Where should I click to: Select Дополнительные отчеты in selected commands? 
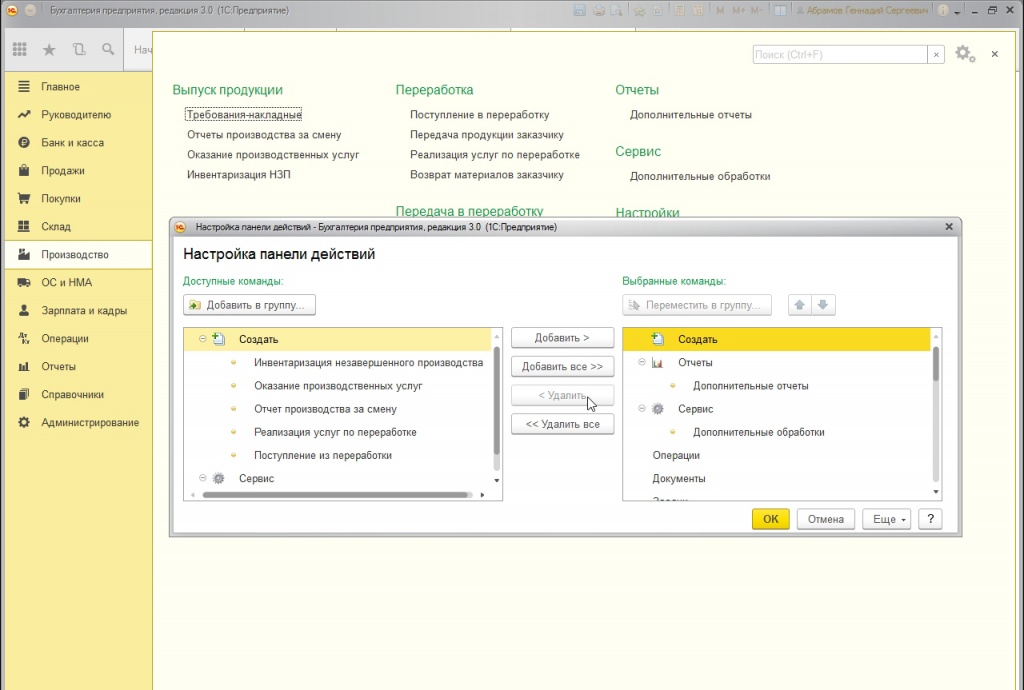(x=750, y=386)
